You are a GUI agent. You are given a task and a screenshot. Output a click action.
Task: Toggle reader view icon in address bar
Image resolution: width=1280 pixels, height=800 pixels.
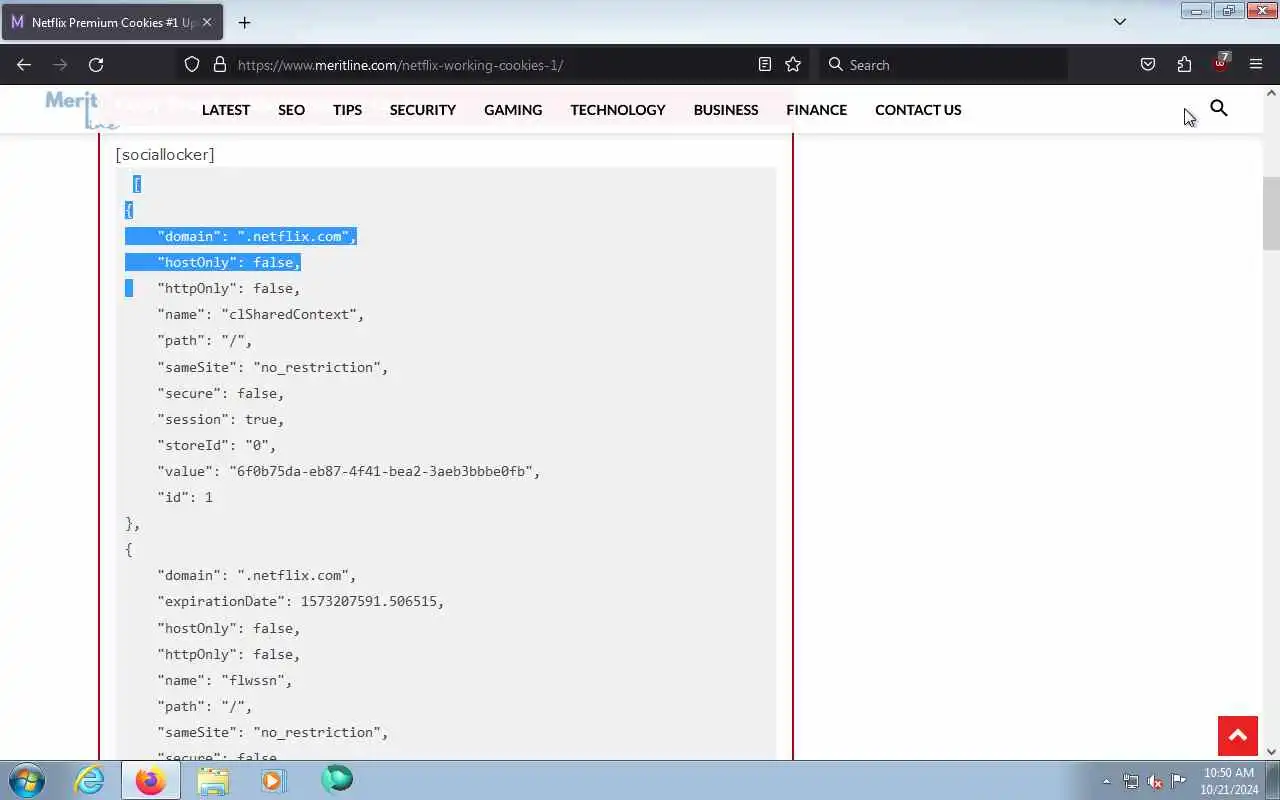765,65
